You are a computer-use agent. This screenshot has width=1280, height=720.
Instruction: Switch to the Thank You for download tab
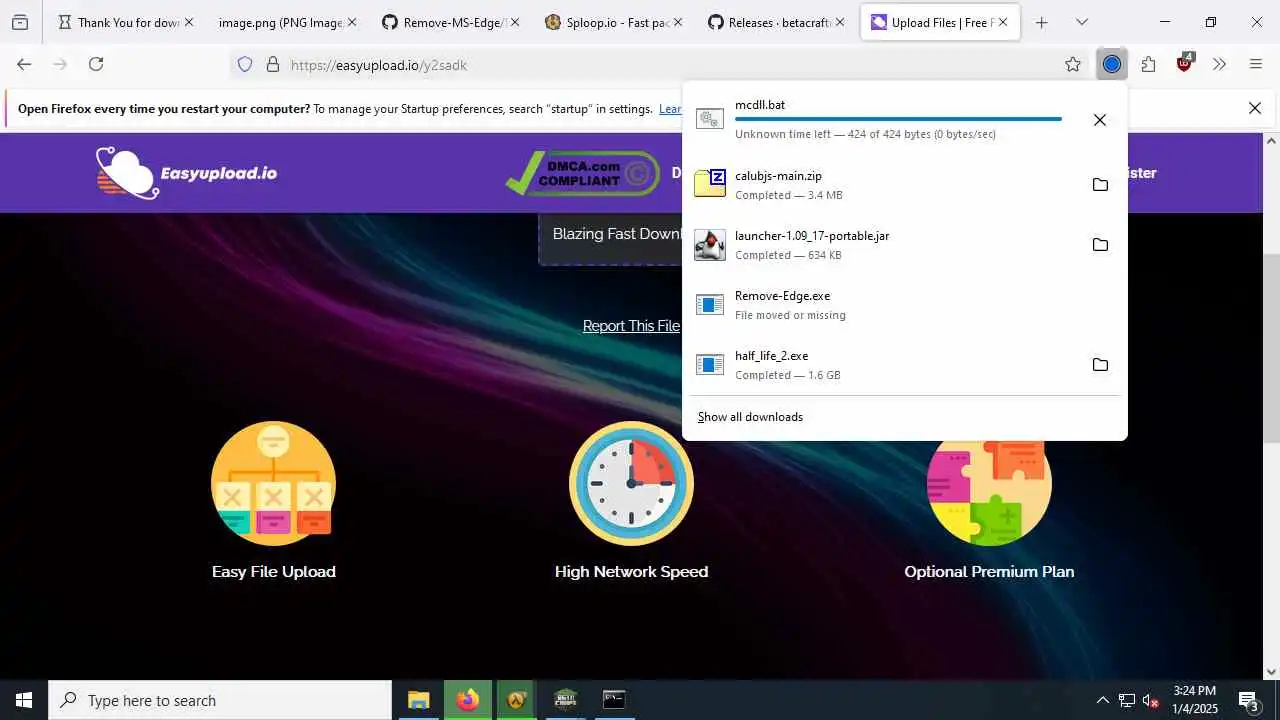(124, 22)
